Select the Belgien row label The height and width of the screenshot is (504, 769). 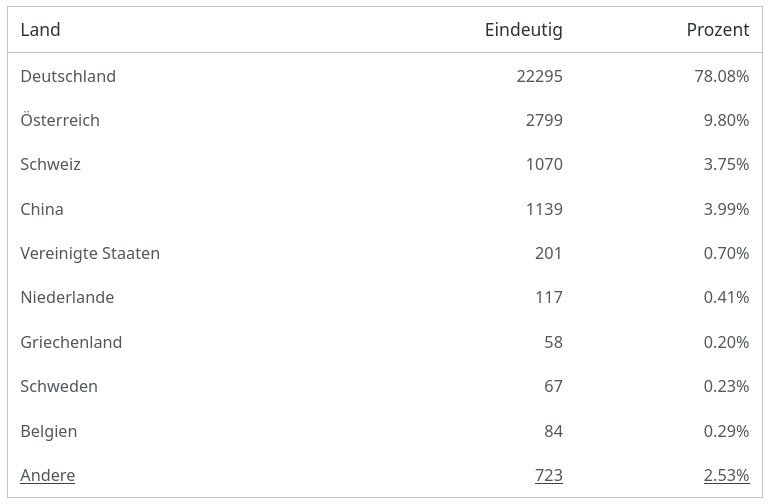coord(48,431)
